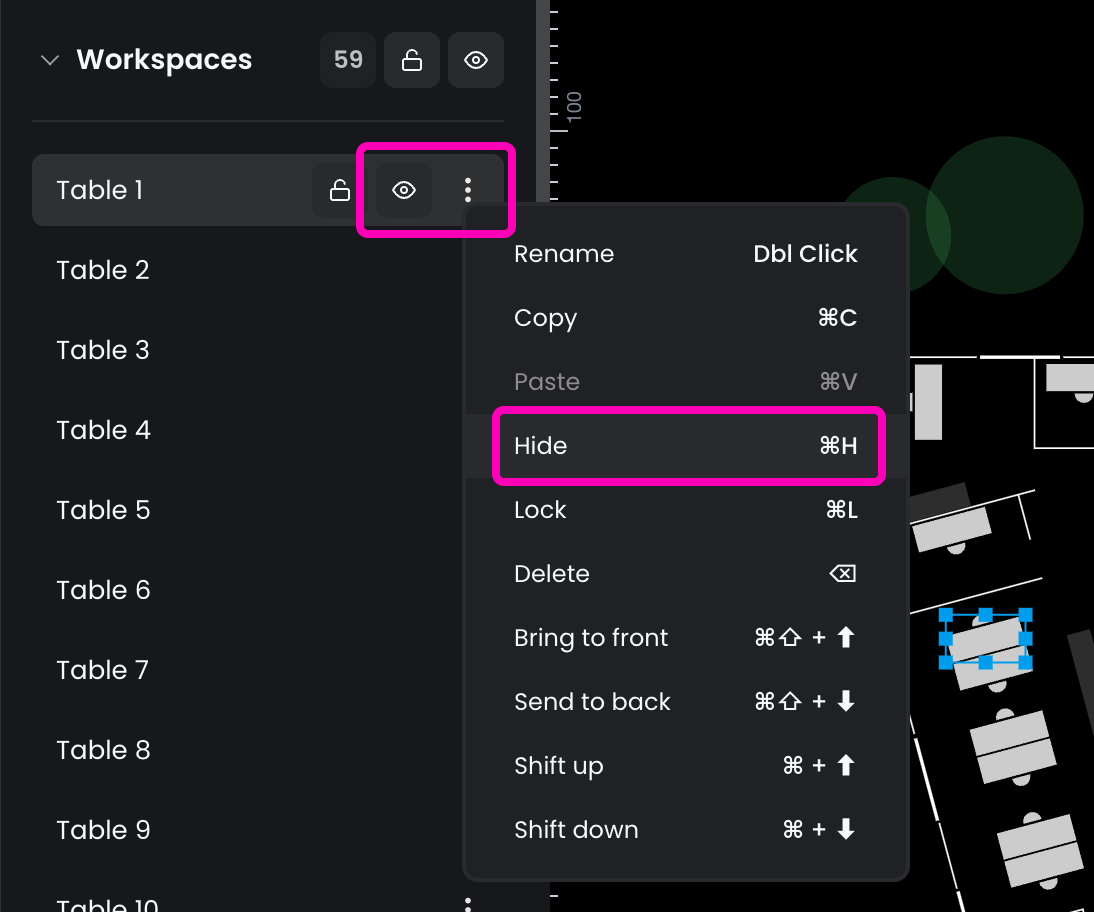Select Table 5 in the layer list
The height and width of the screenshot is (912, 1094).
pos(104,510)
